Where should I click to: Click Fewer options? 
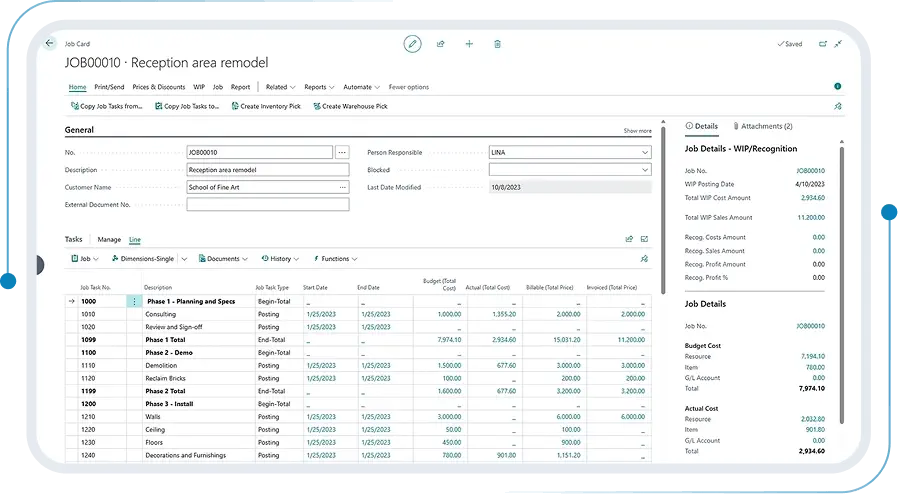point(408,87)
